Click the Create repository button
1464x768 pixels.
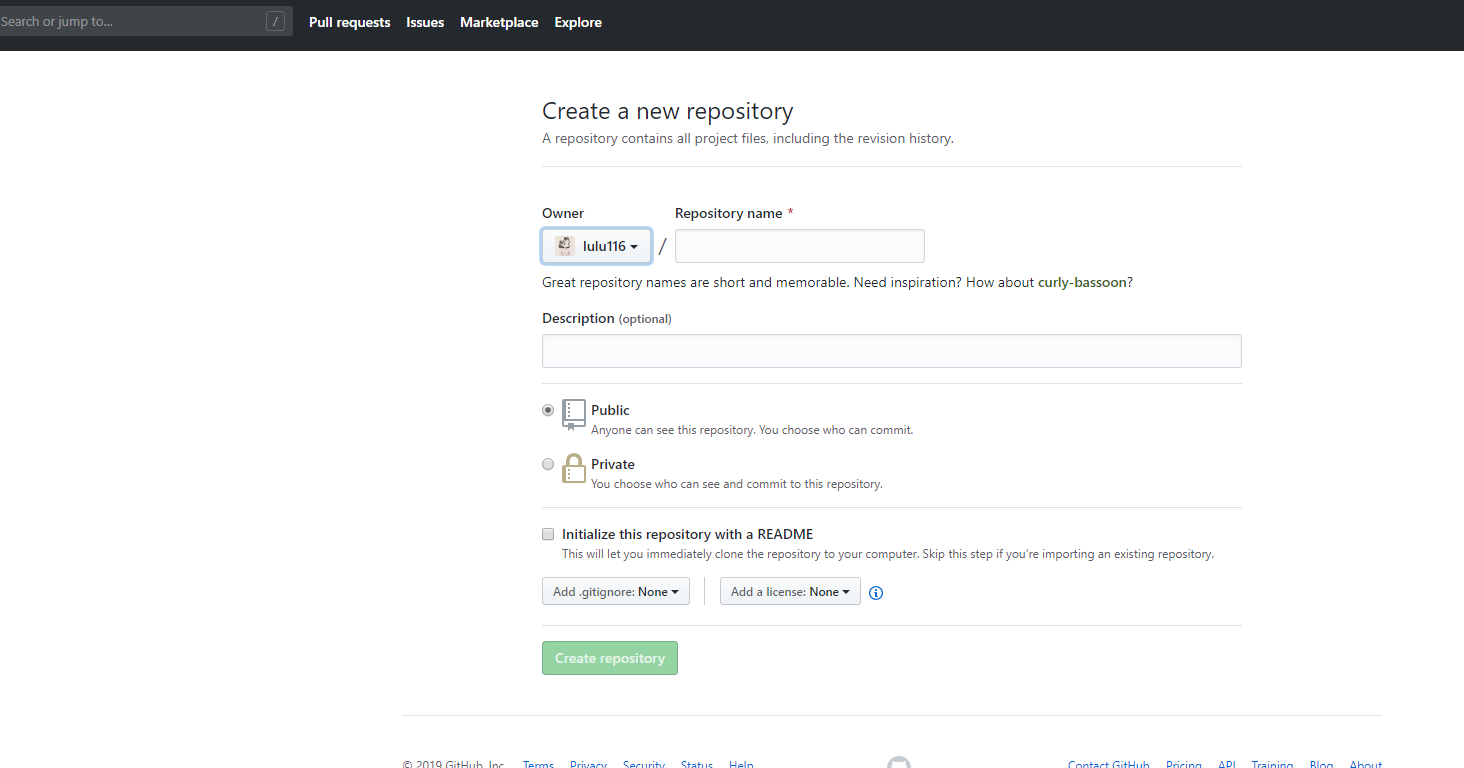(610, 658)
